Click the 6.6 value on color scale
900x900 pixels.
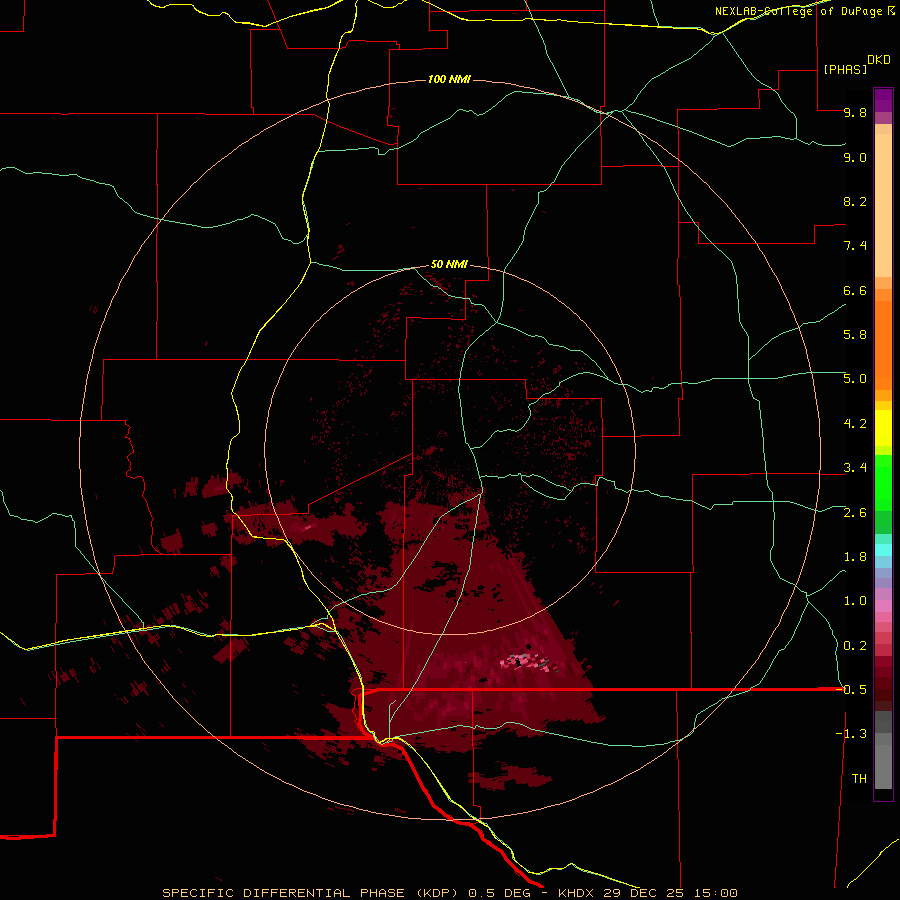pos(855,290)
